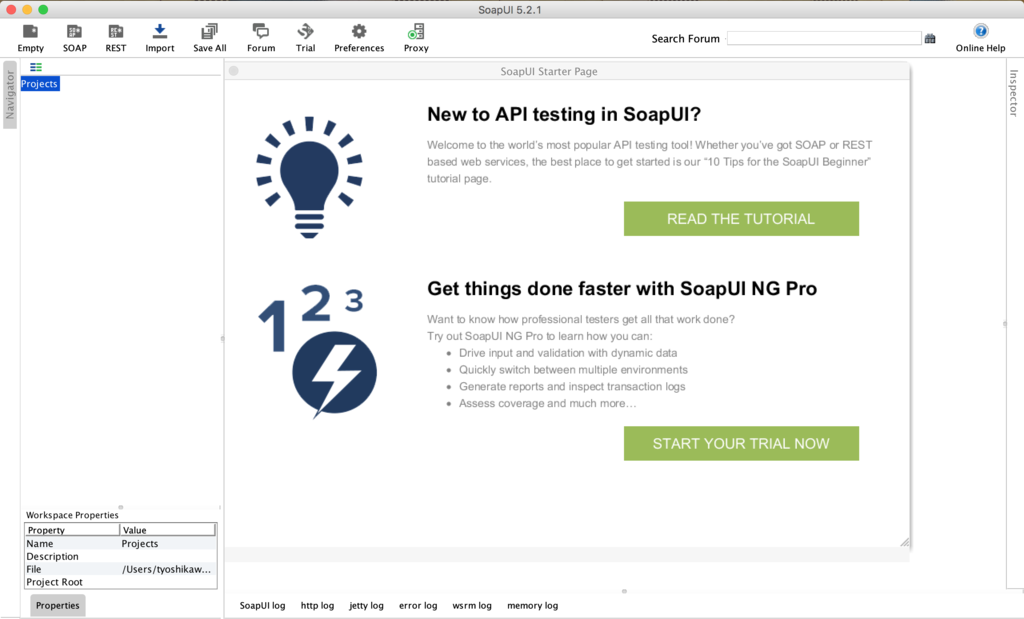Toggle navigator view mode icon
This screenshot has height=619, width=1024.
point(36,67)
